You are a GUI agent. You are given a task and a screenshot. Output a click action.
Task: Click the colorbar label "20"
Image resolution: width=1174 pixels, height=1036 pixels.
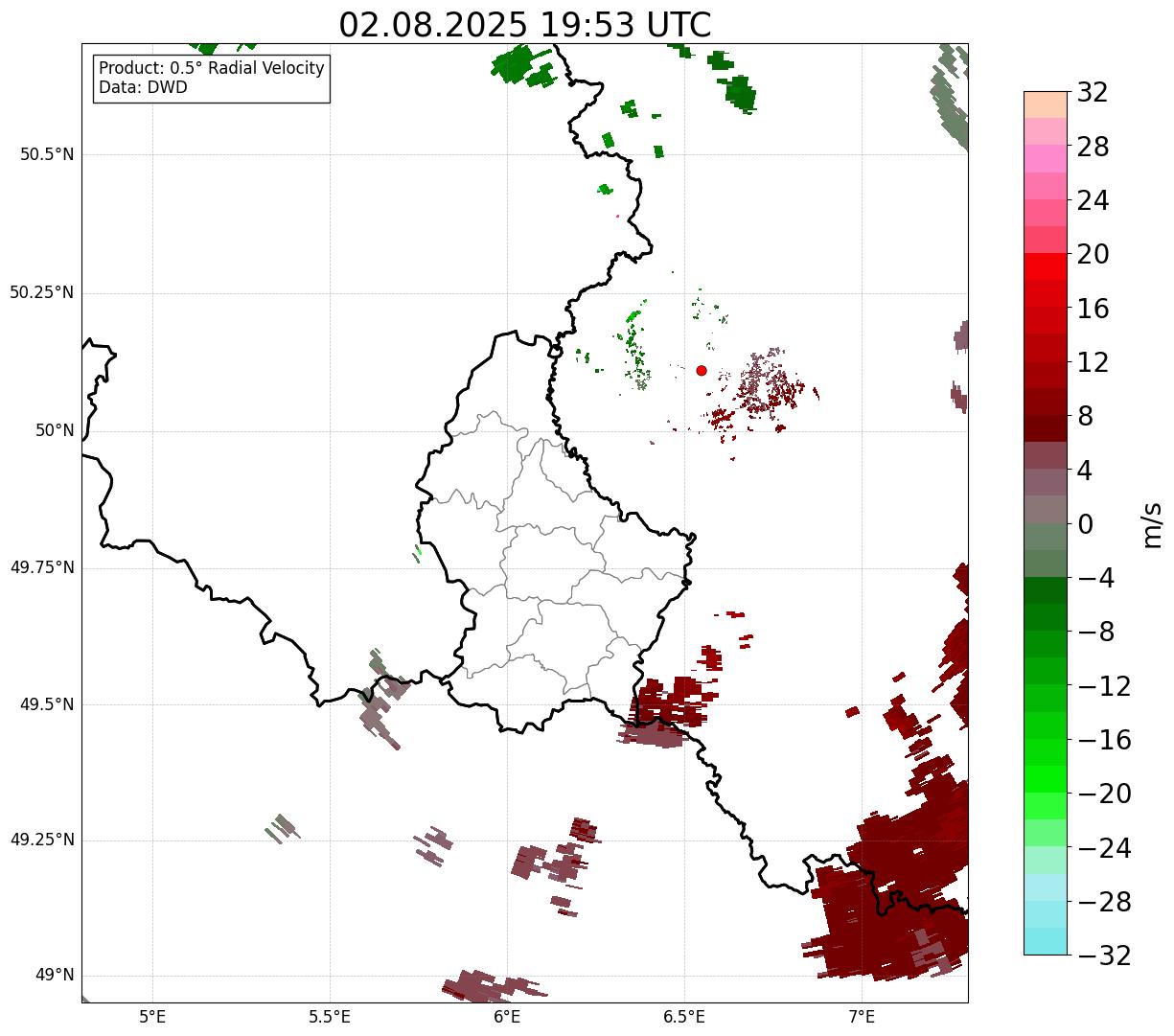coord(1093,255)
